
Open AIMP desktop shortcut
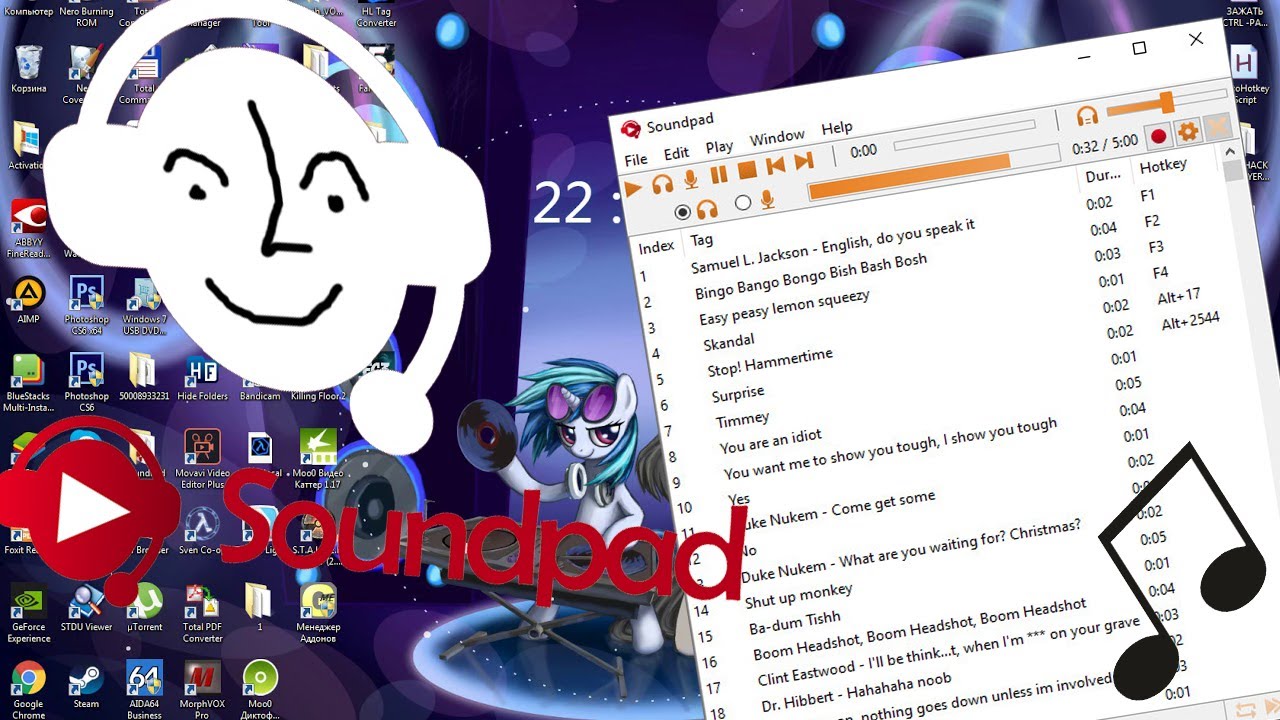click(x=28, y=301)
